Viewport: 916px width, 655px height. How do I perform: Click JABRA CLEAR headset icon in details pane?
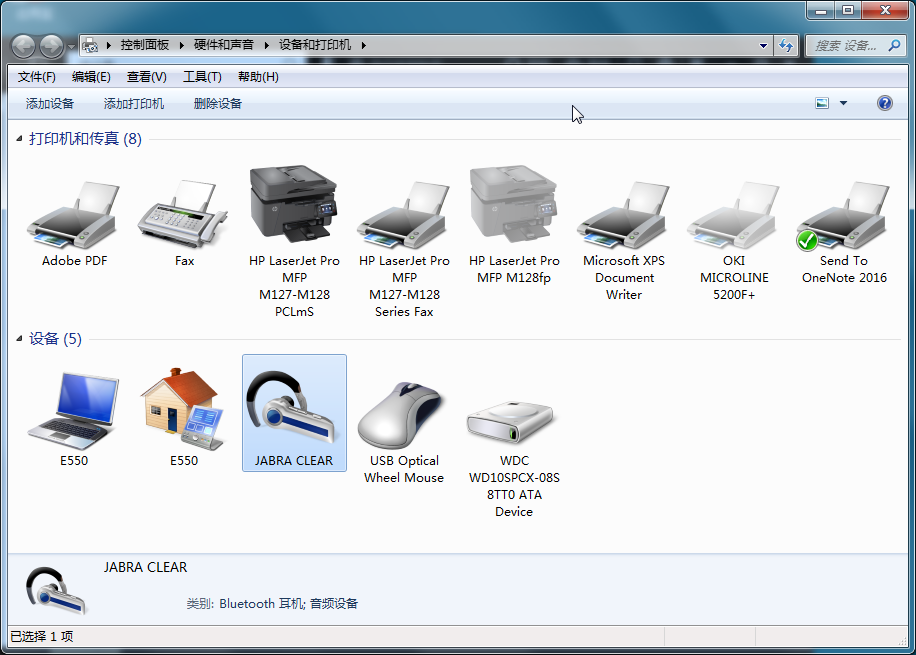coord(55,590)
